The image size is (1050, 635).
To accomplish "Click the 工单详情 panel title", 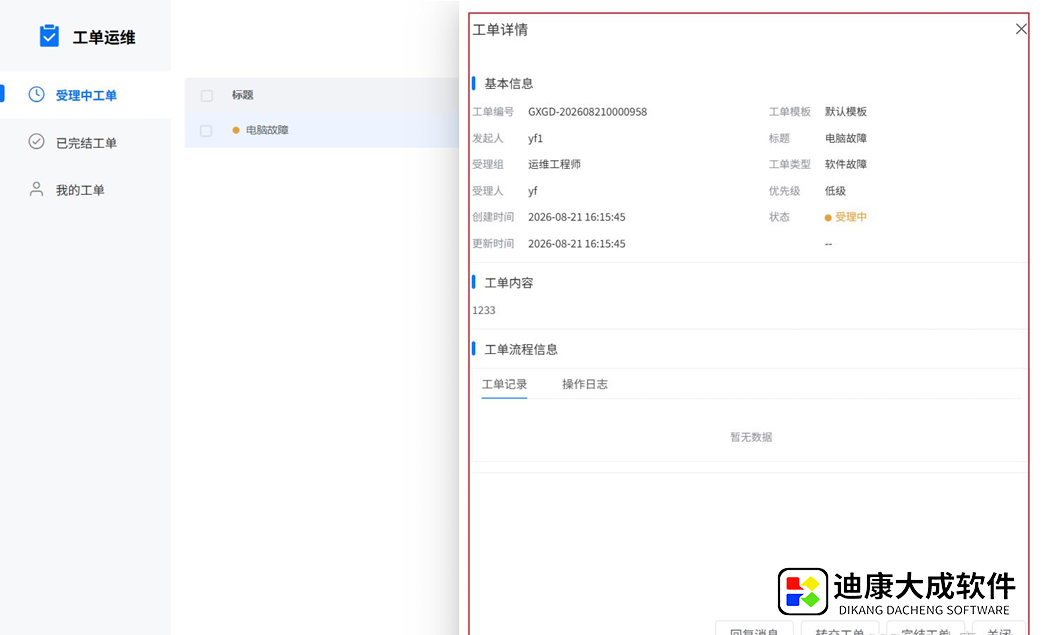I will tap(500, 29).
